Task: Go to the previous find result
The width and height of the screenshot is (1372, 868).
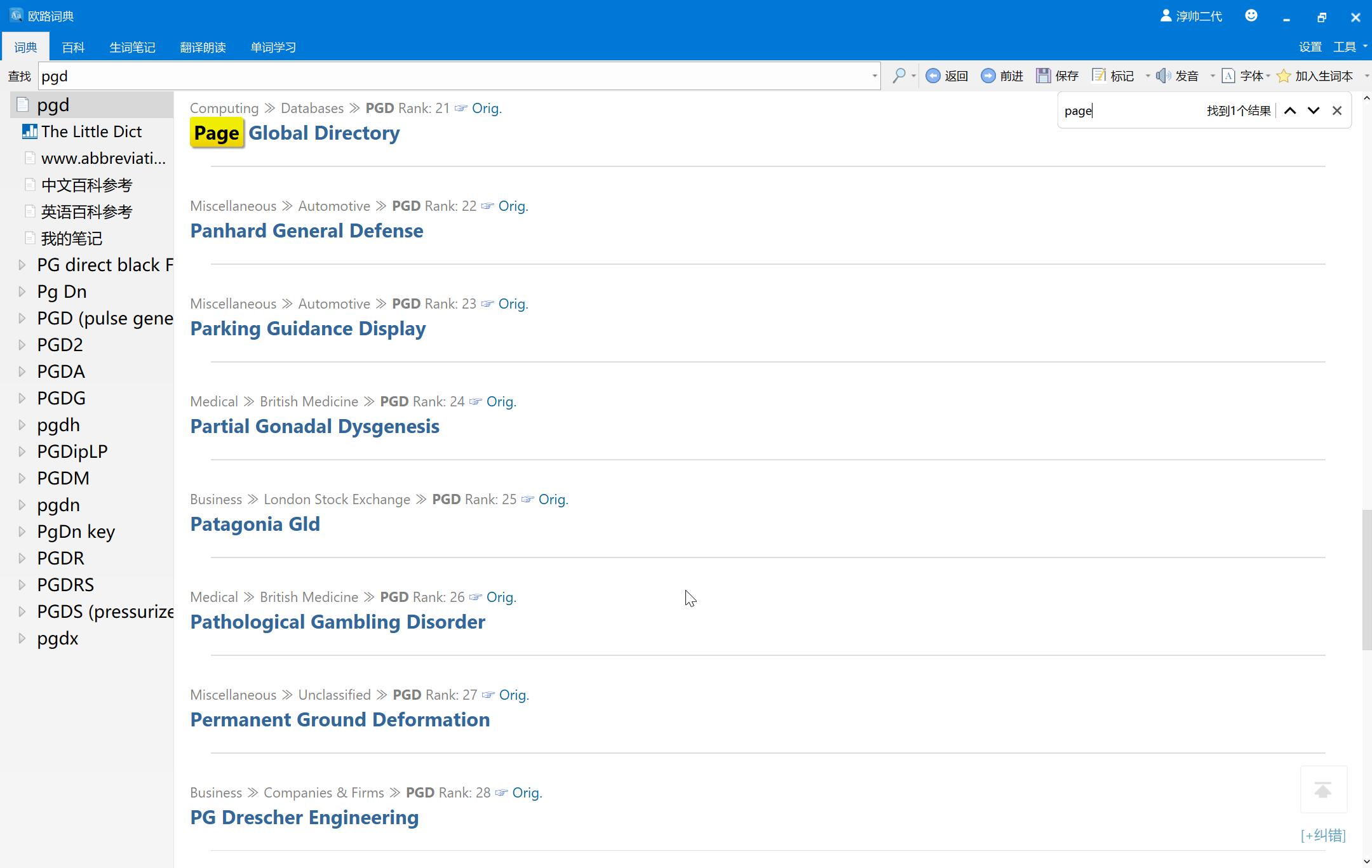Action: (x=1290, y=110)
